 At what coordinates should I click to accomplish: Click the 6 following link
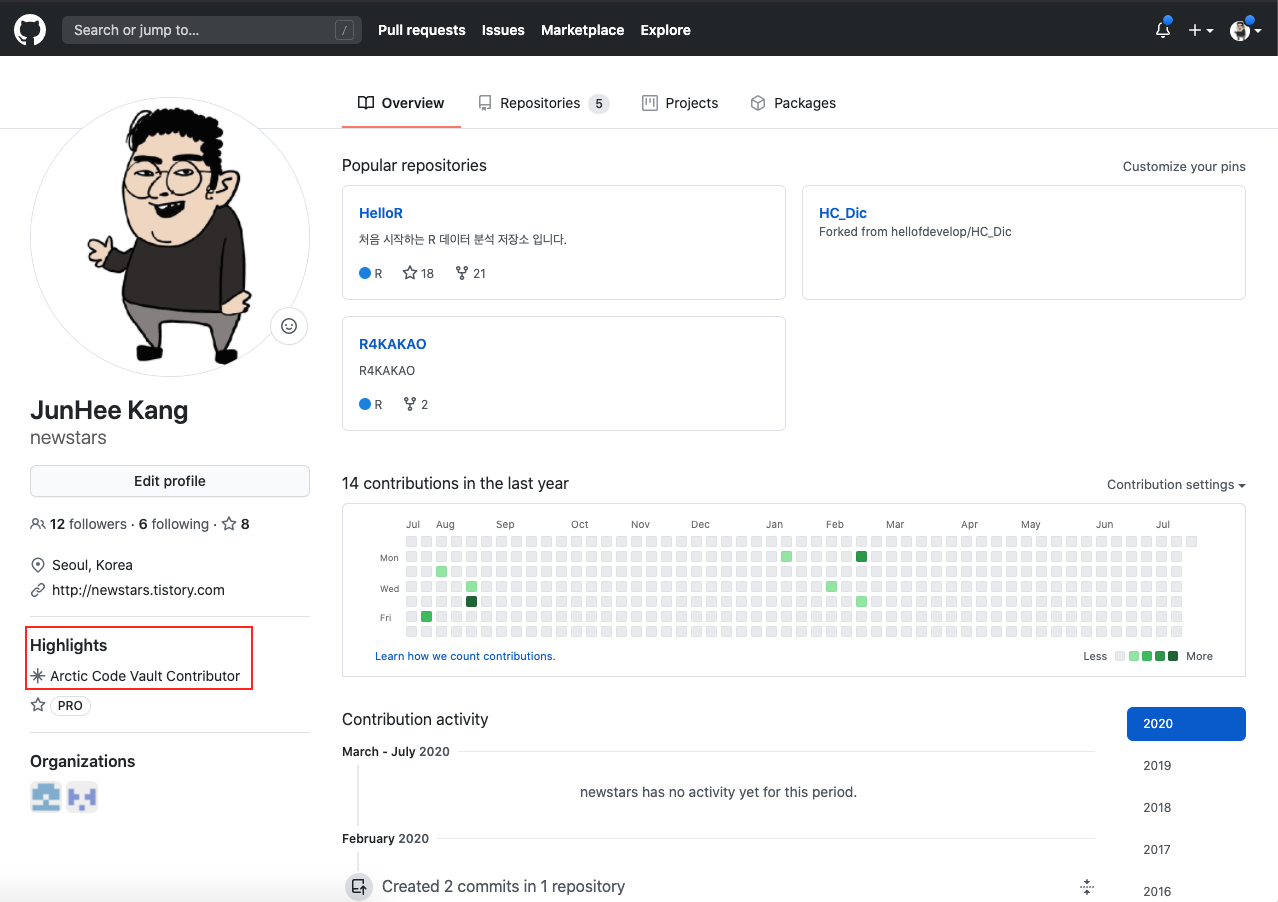click(174, 524)
